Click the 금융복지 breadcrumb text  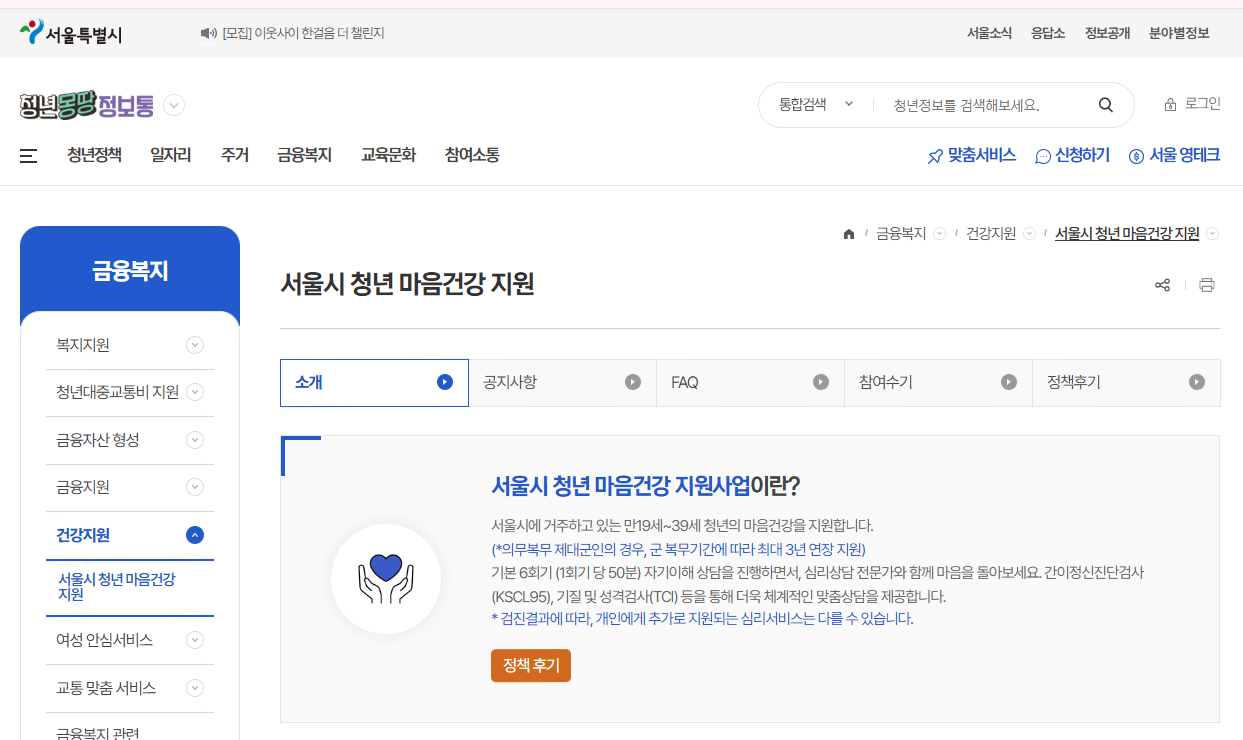tap(901, 234)
